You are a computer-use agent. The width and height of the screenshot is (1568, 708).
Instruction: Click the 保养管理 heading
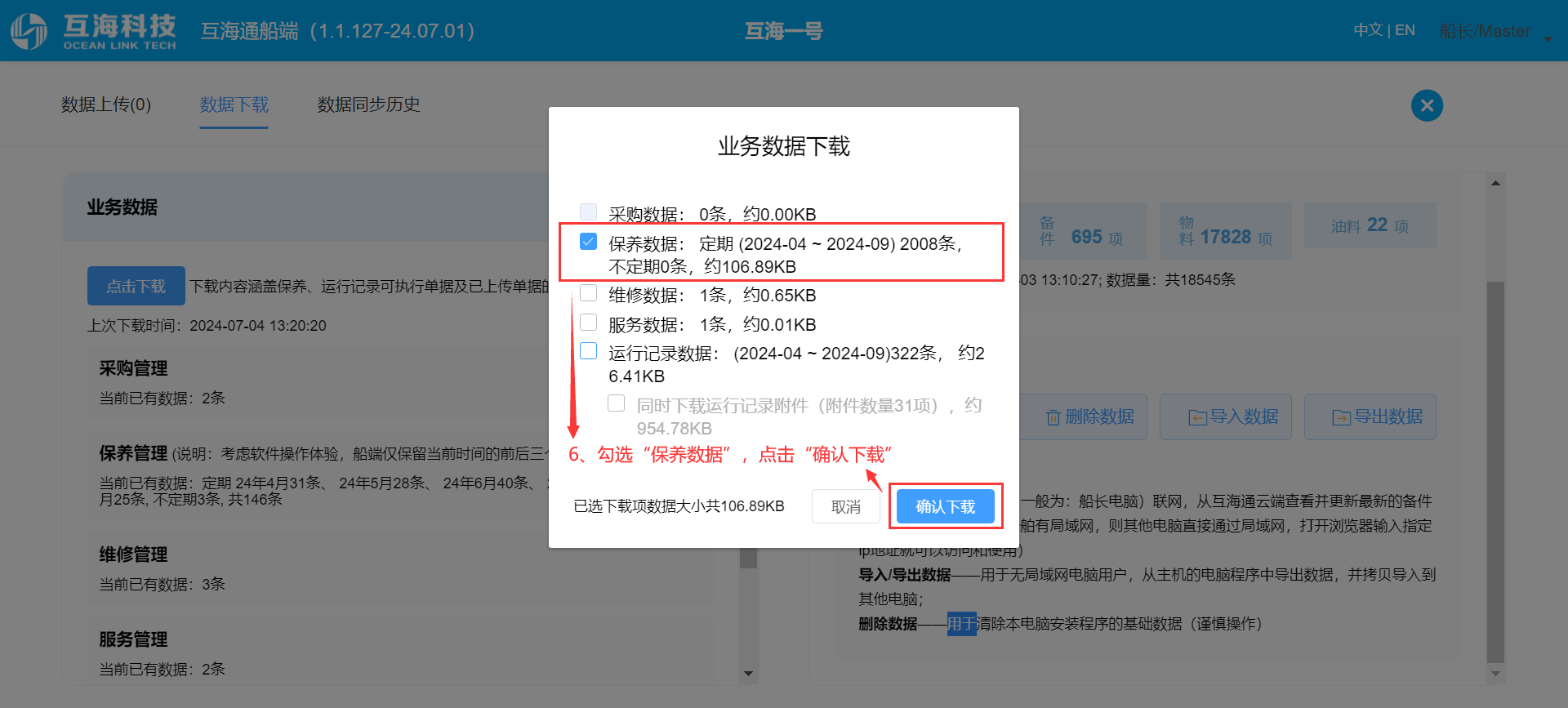point(133,453)
